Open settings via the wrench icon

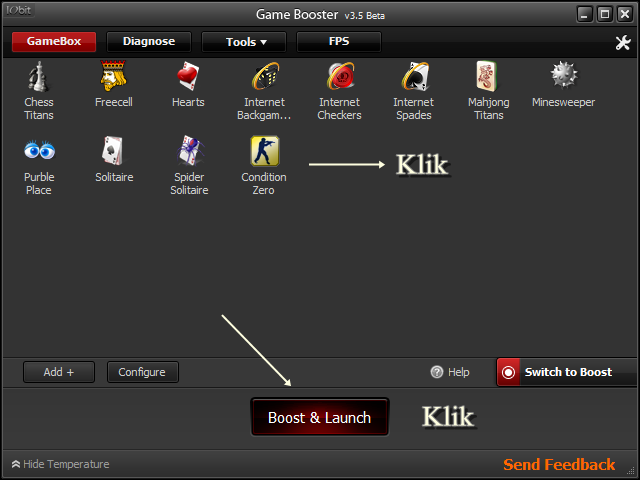[622, 42]
